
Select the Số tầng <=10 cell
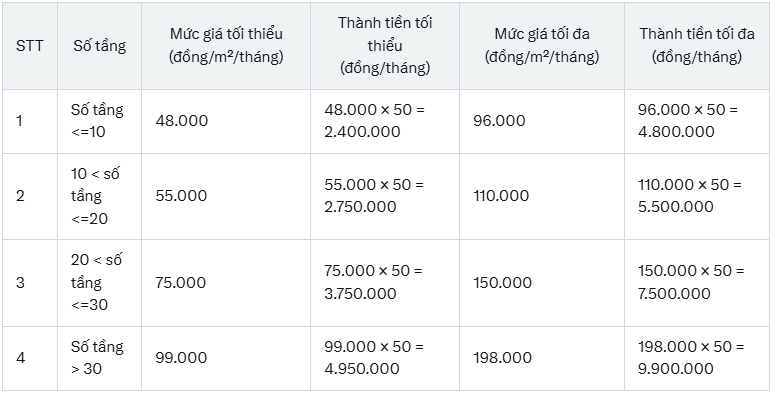point(99,121)
